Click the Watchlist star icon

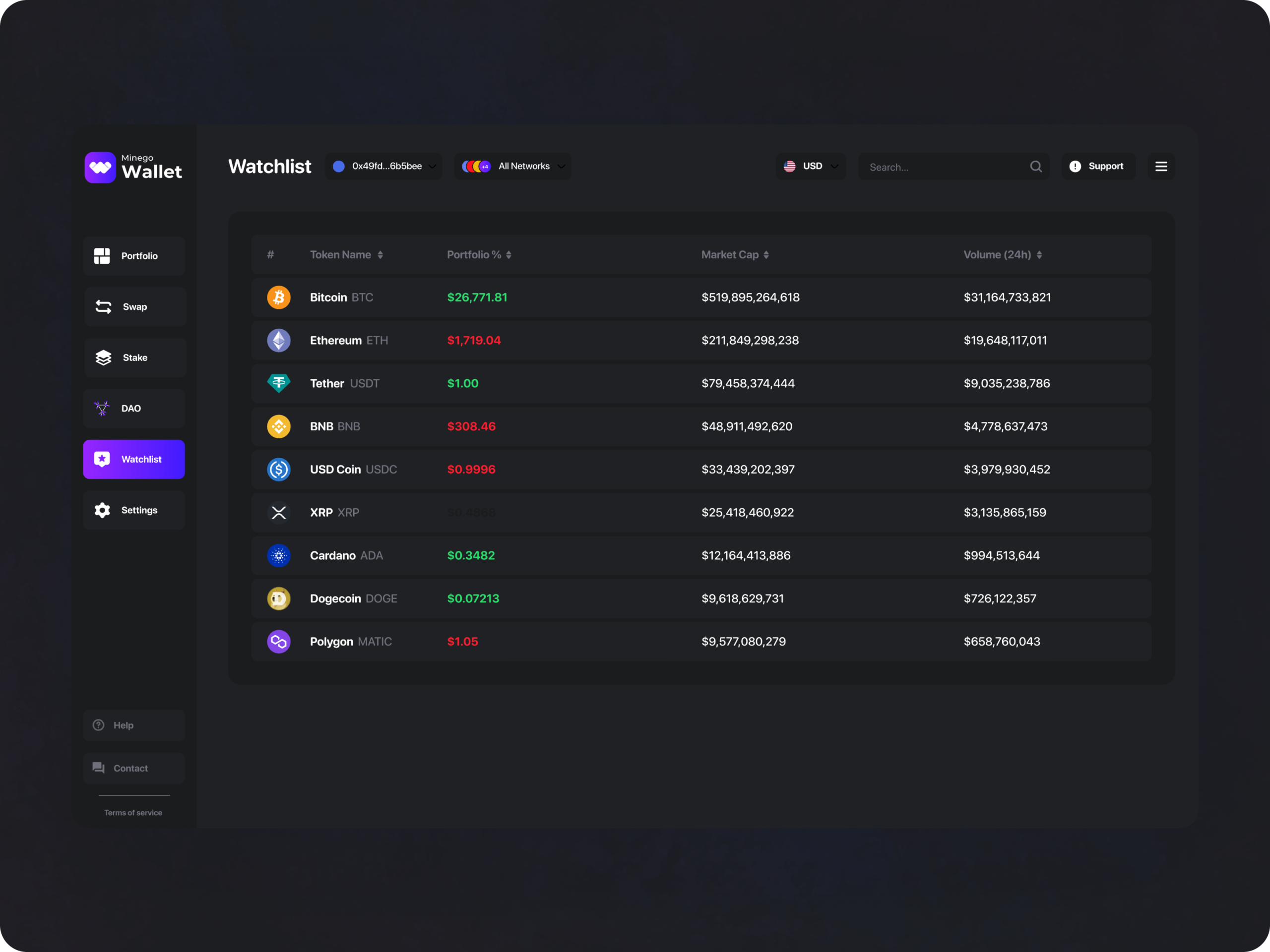102,459
